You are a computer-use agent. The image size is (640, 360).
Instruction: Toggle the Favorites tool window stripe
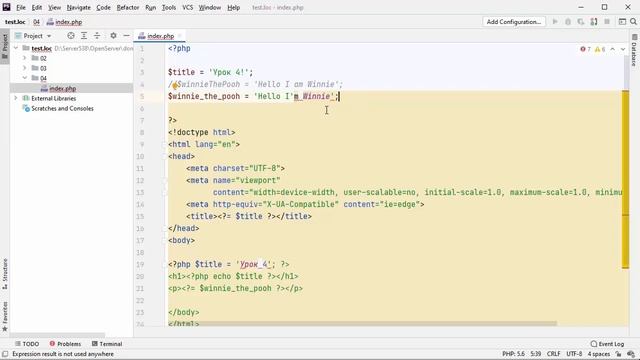coord(4,316)
